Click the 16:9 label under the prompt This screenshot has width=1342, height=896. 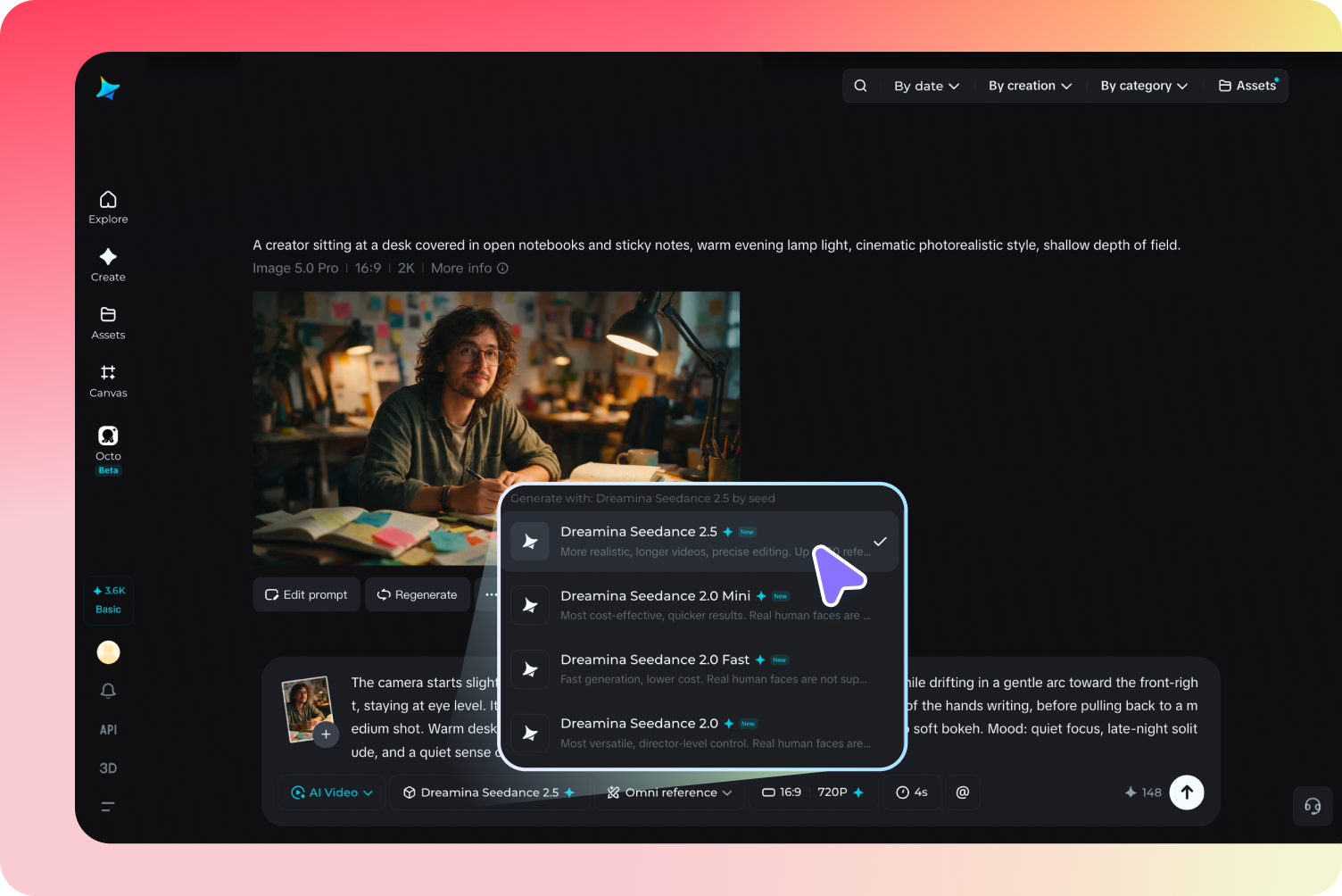coord(368,269)
